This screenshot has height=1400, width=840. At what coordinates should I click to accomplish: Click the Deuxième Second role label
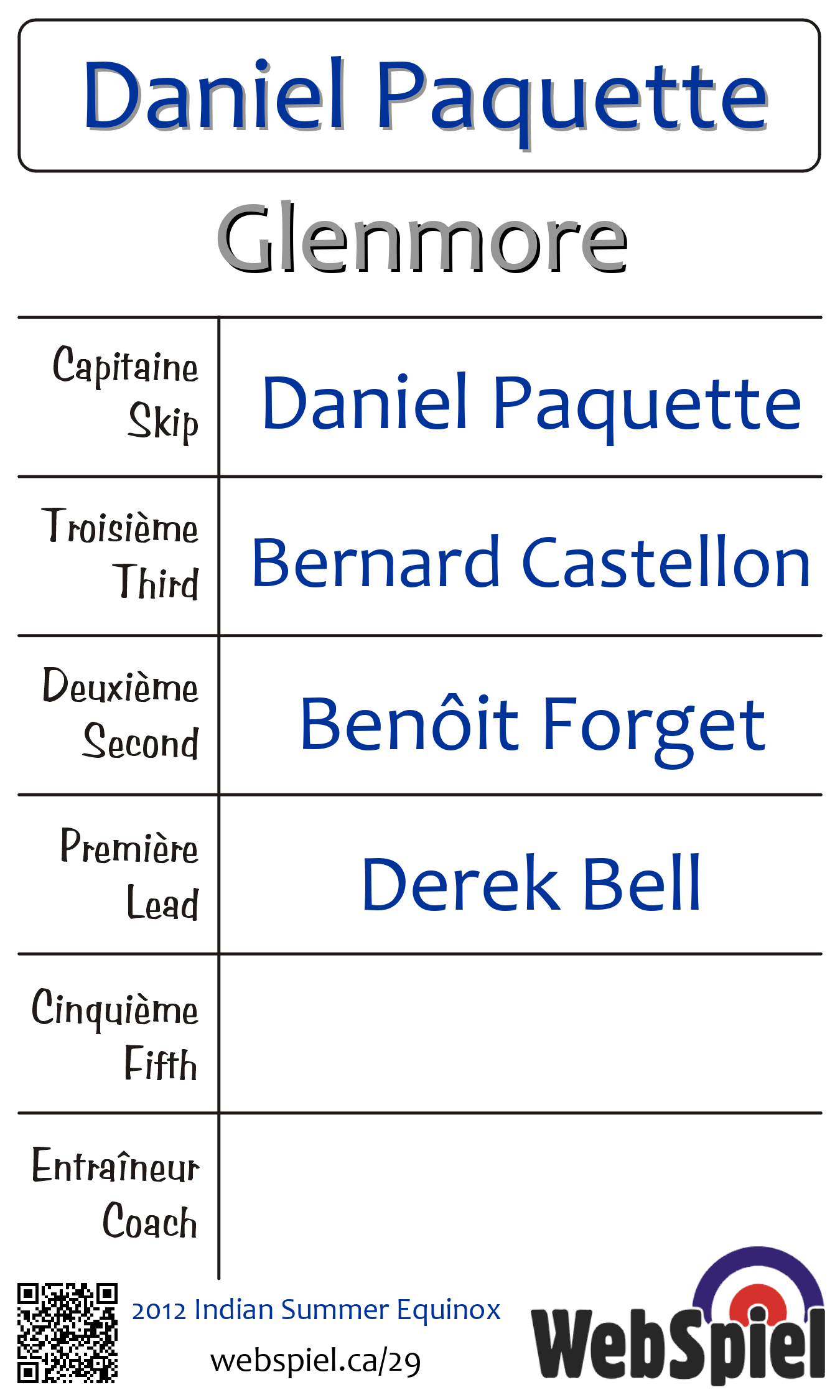click(121, 714)
